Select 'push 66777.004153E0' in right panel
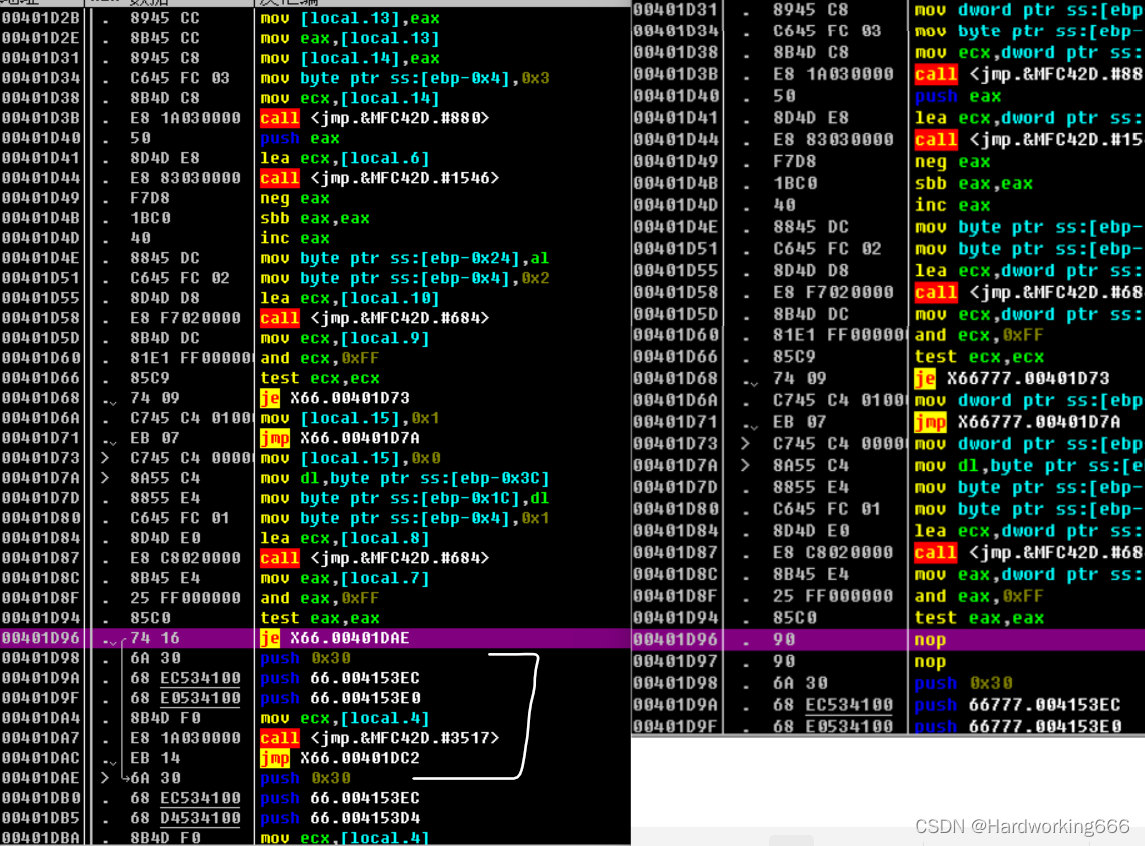Image resolution: width=1145 pixels, height=846 pixels. (1017, 726)
